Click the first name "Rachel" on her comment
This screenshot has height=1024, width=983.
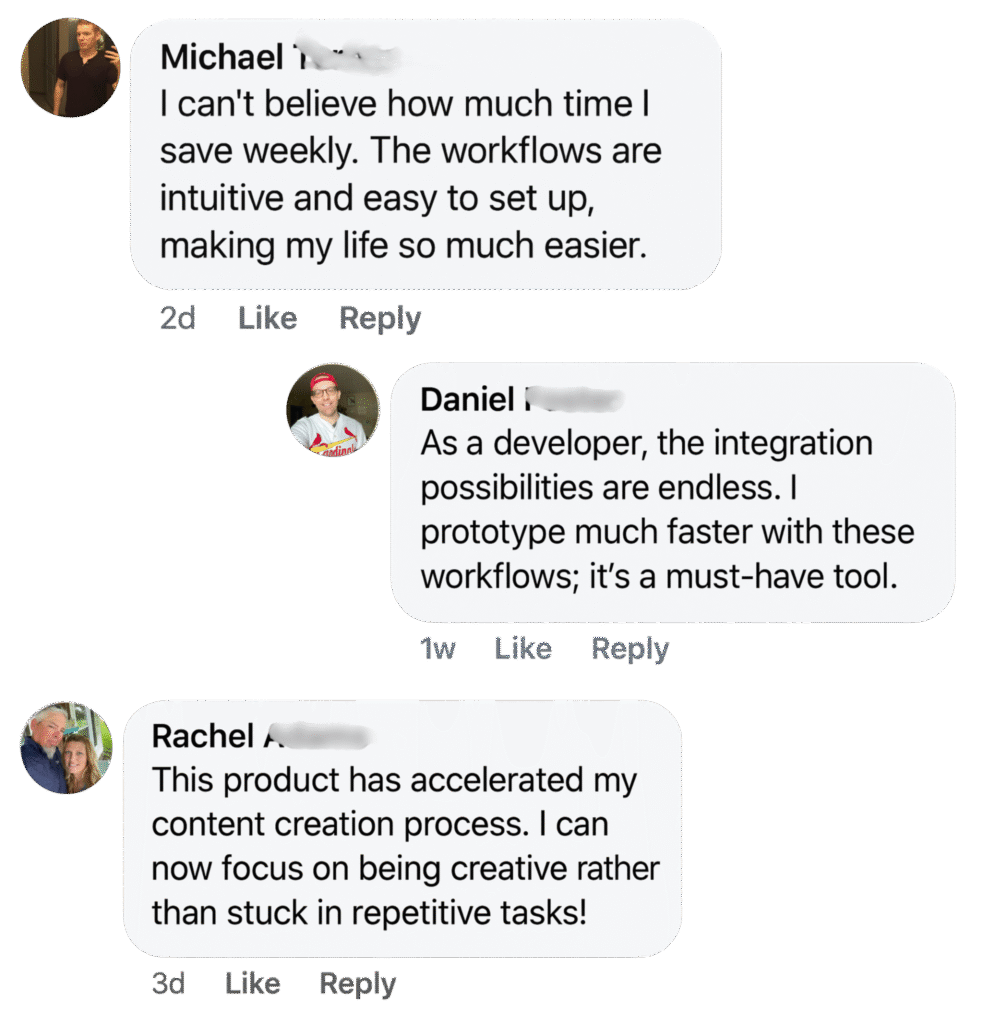tap(203, 737)
